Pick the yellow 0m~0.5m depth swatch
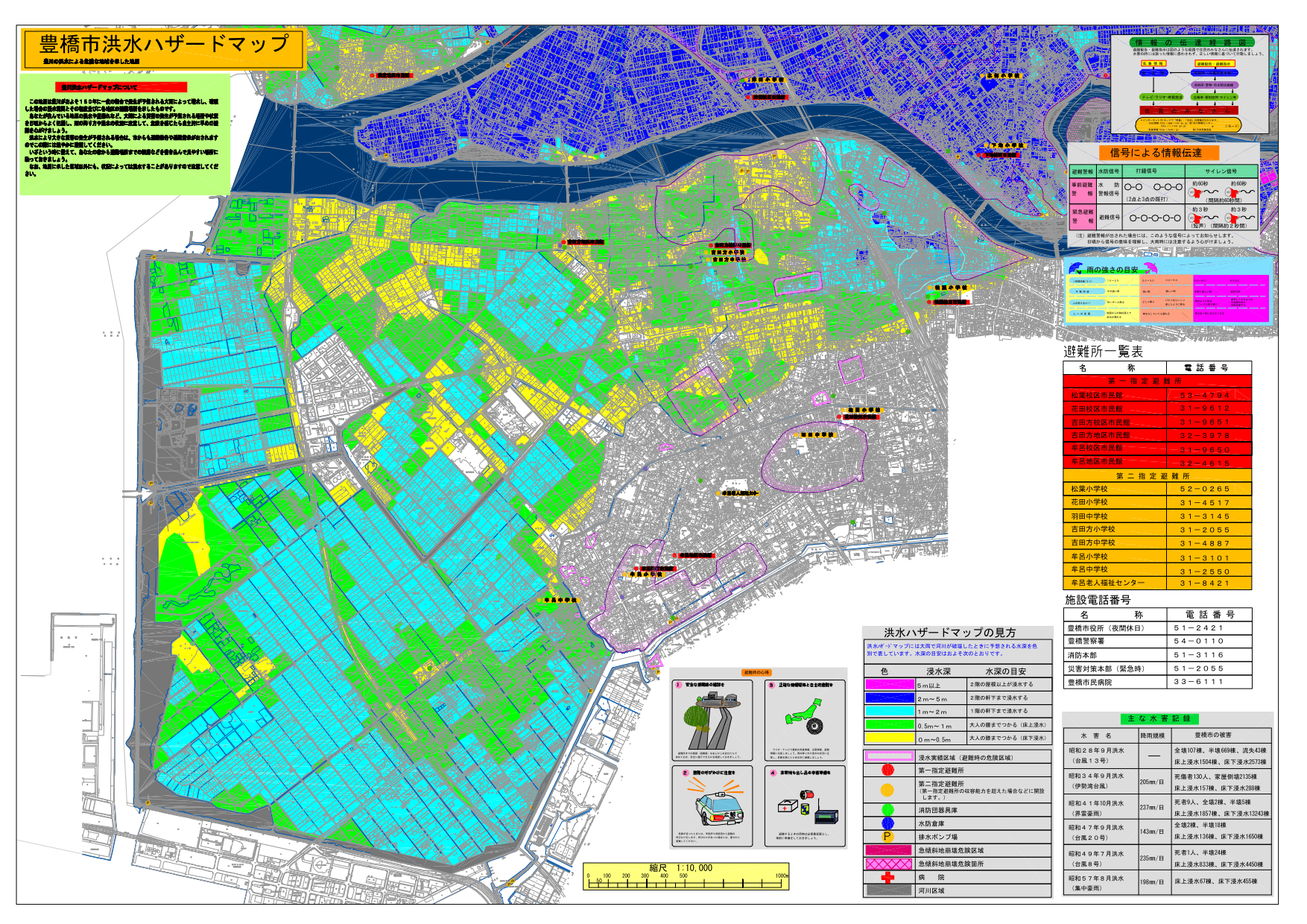1307x924 pixels. tap(889, 738)
